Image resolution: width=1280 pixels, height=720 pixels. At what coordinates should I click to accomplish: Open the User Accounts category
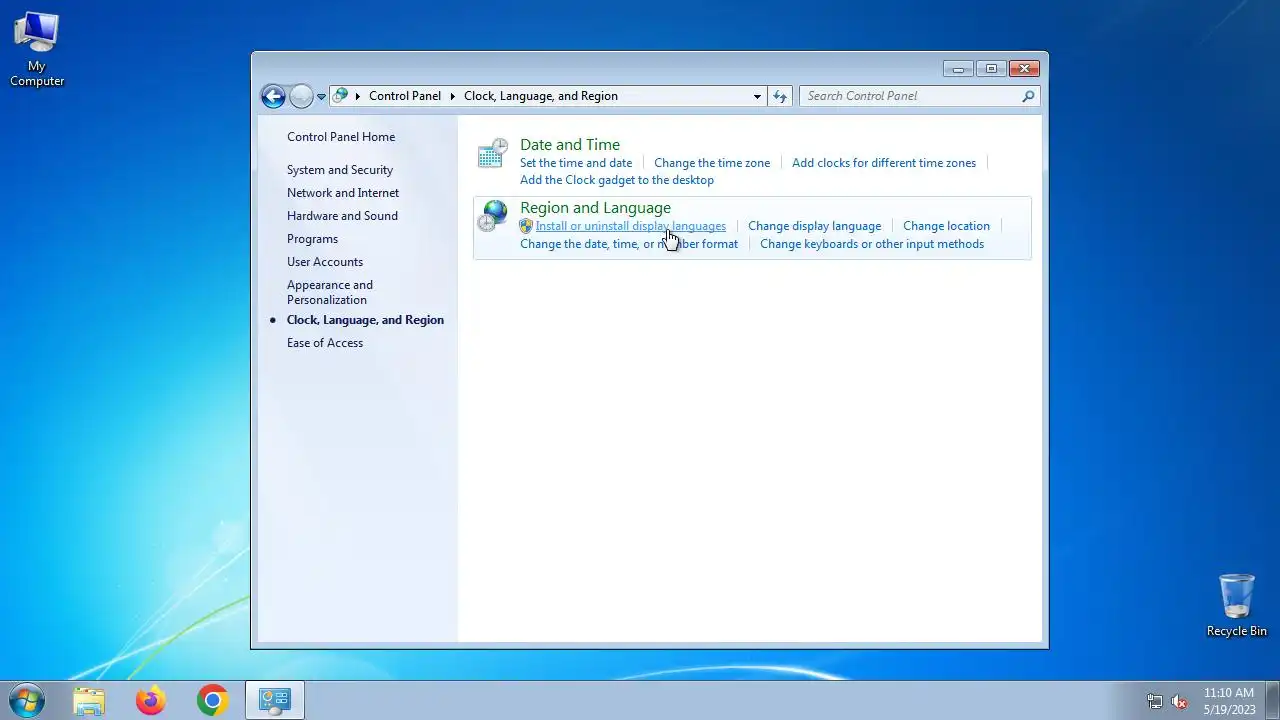[x=325, y=262]
